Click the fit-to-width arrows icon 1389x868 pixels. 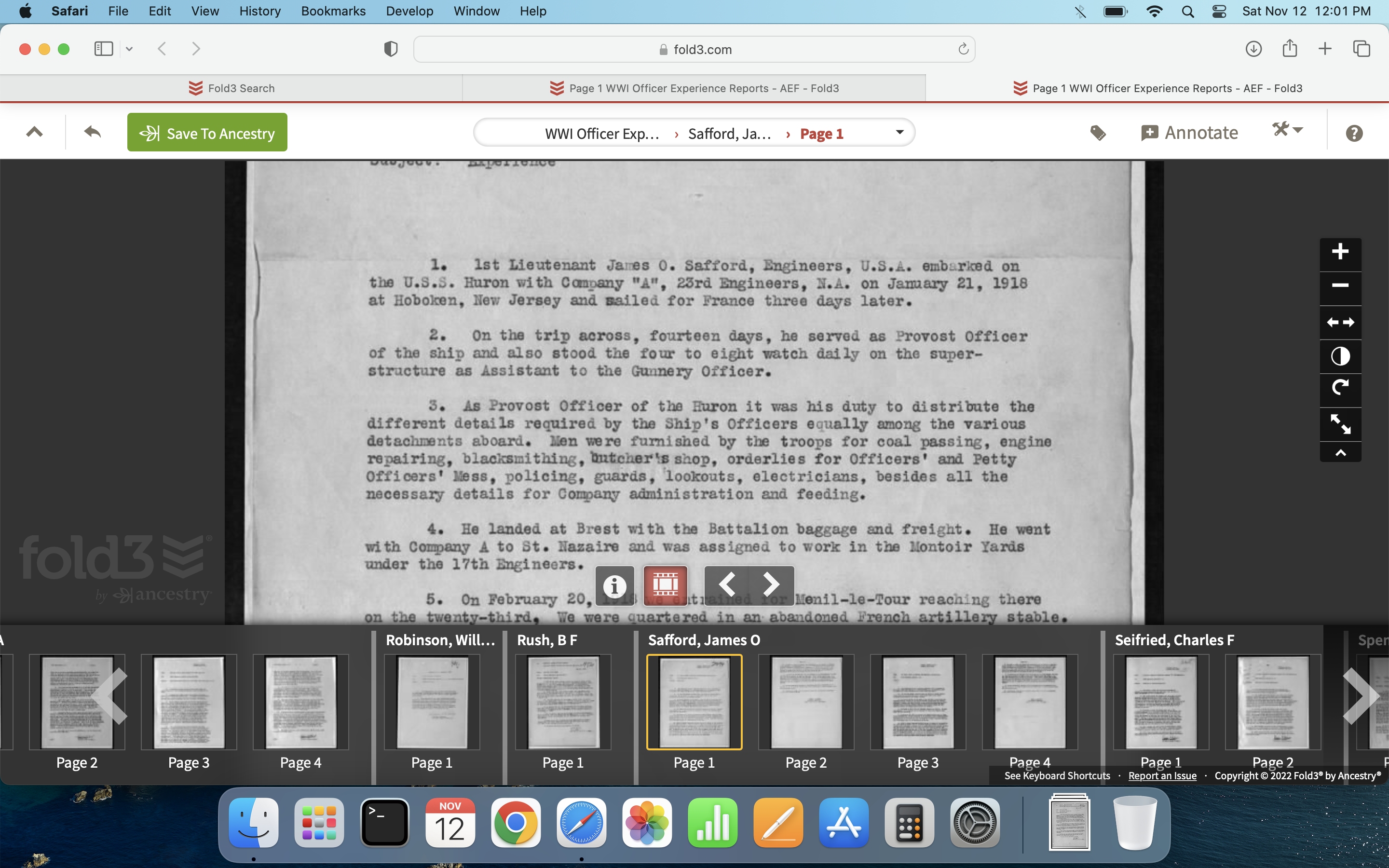(x=1340, y=323)
